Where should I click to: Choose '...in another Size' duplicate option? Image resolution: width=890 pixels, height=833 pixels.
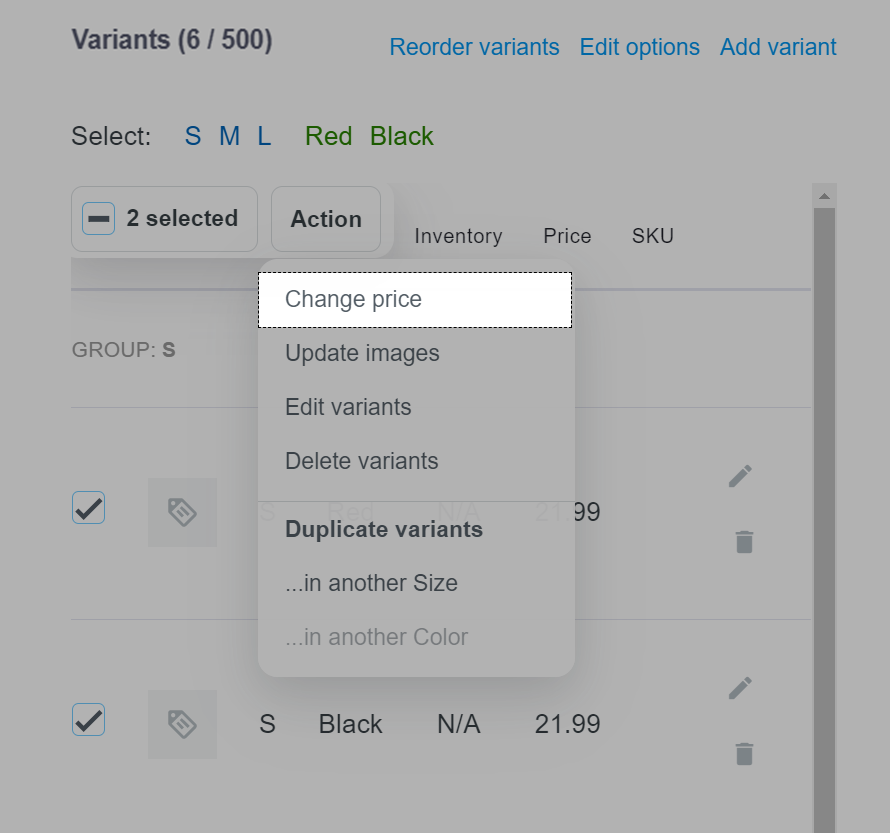click(415, 583)
